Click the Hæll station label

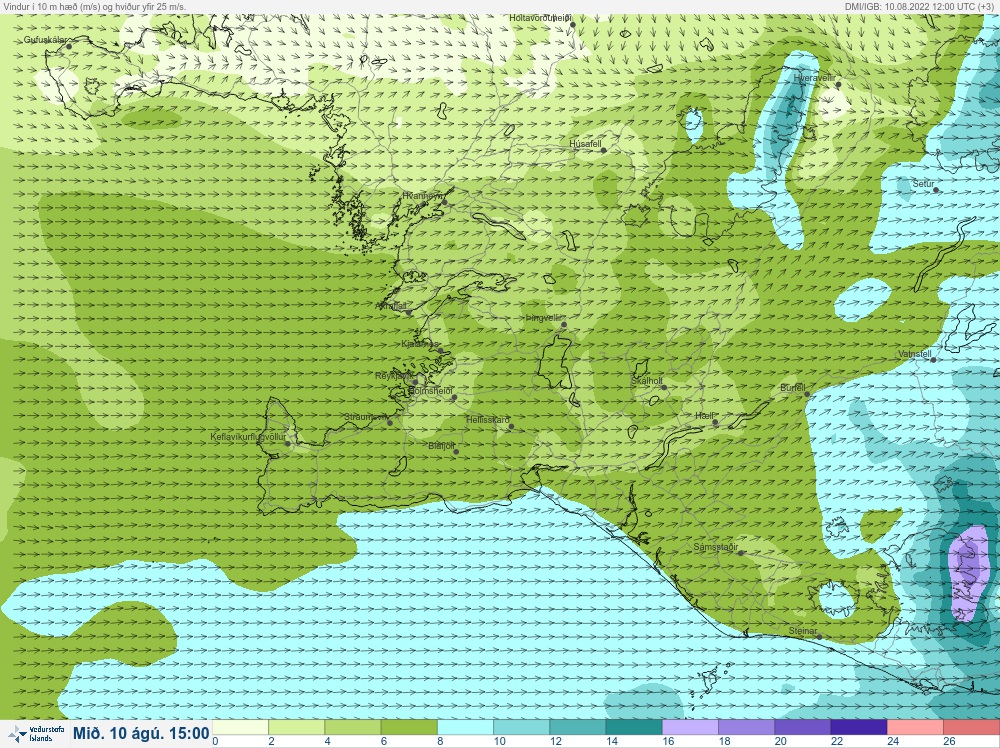point(704,416)
